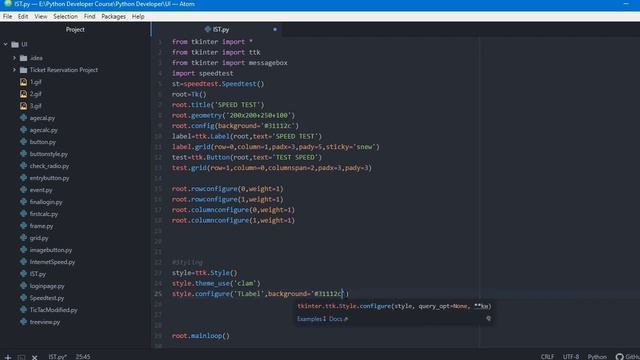Viewport: 640px width, 360px height.
Task: Click the Ticket Reservation Project folder icon
Action: click(23, 70)
